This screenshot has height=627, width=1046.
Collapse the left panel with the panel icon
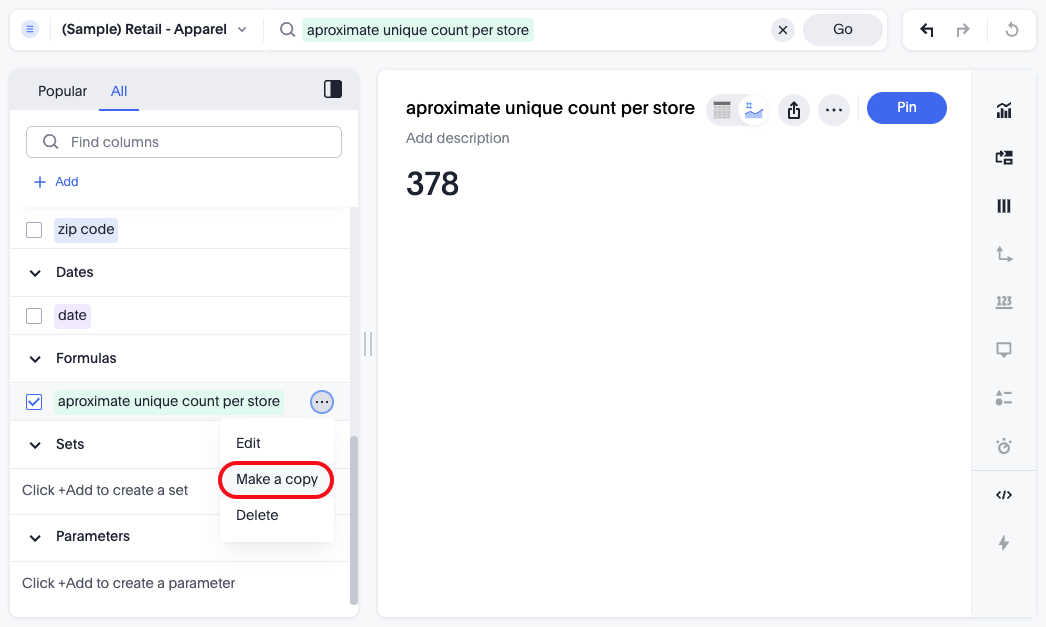pyautogui.click(x=333, y=90)
